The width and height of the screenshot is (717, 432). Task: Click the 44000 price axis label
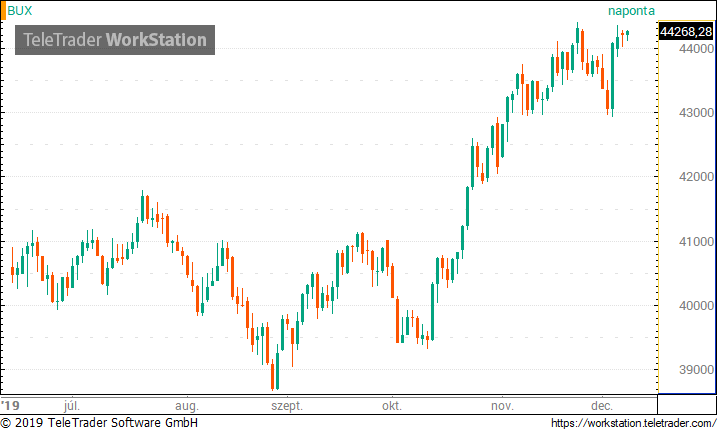696,48
